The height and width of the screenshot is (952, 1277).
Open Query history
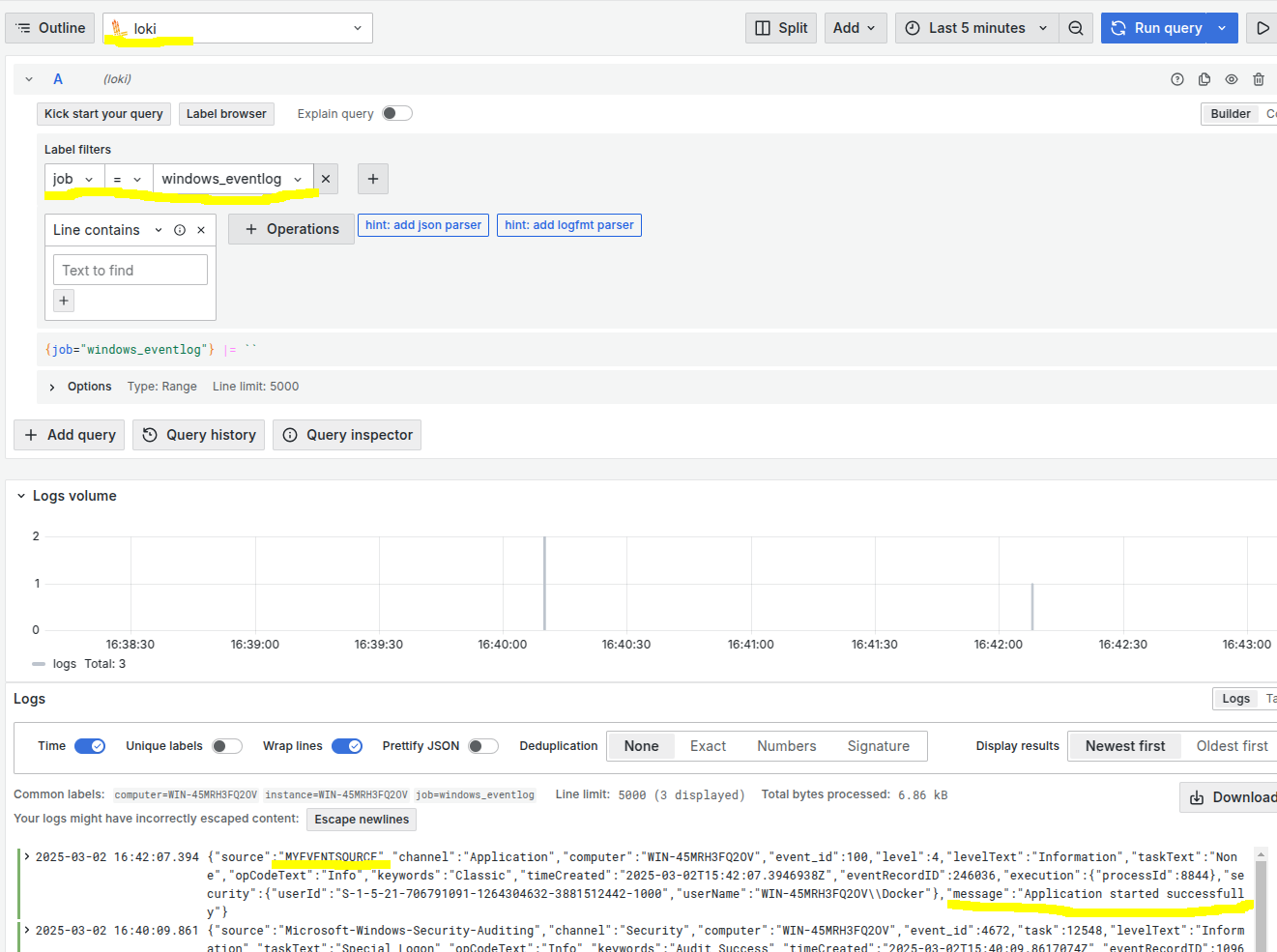coord(199,435)
